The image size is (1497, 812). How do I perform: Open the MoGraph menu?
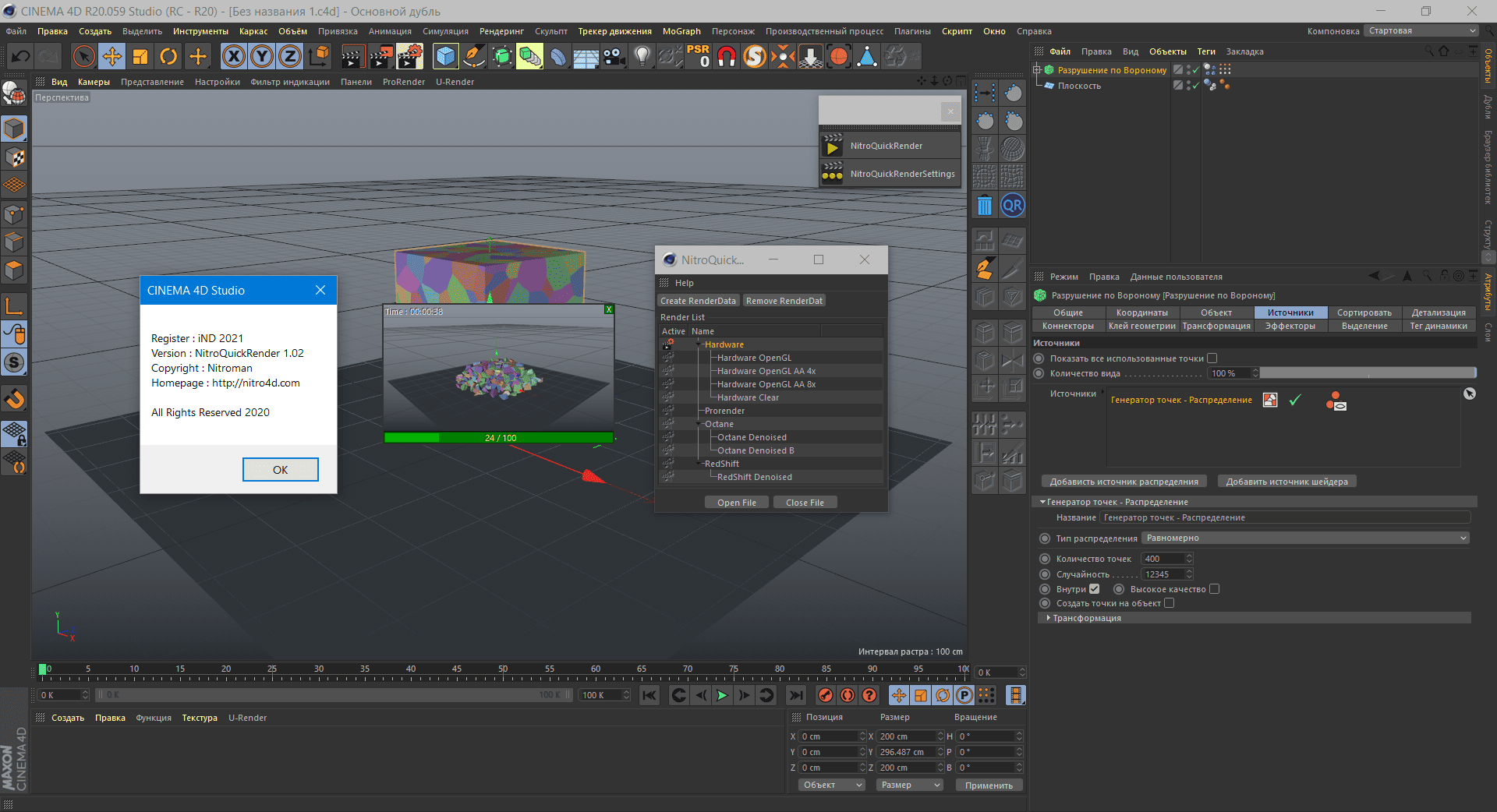[681, 31]
